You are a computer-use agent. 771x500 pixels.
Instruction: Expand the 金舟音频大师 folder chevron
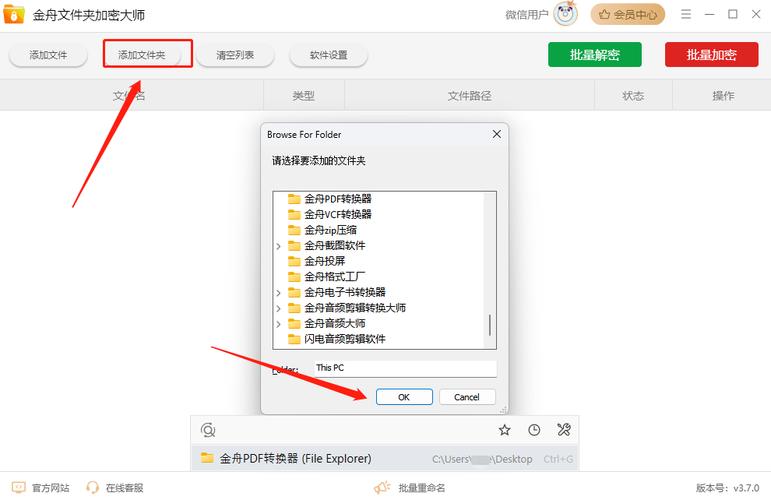click(x=278, y=324)
